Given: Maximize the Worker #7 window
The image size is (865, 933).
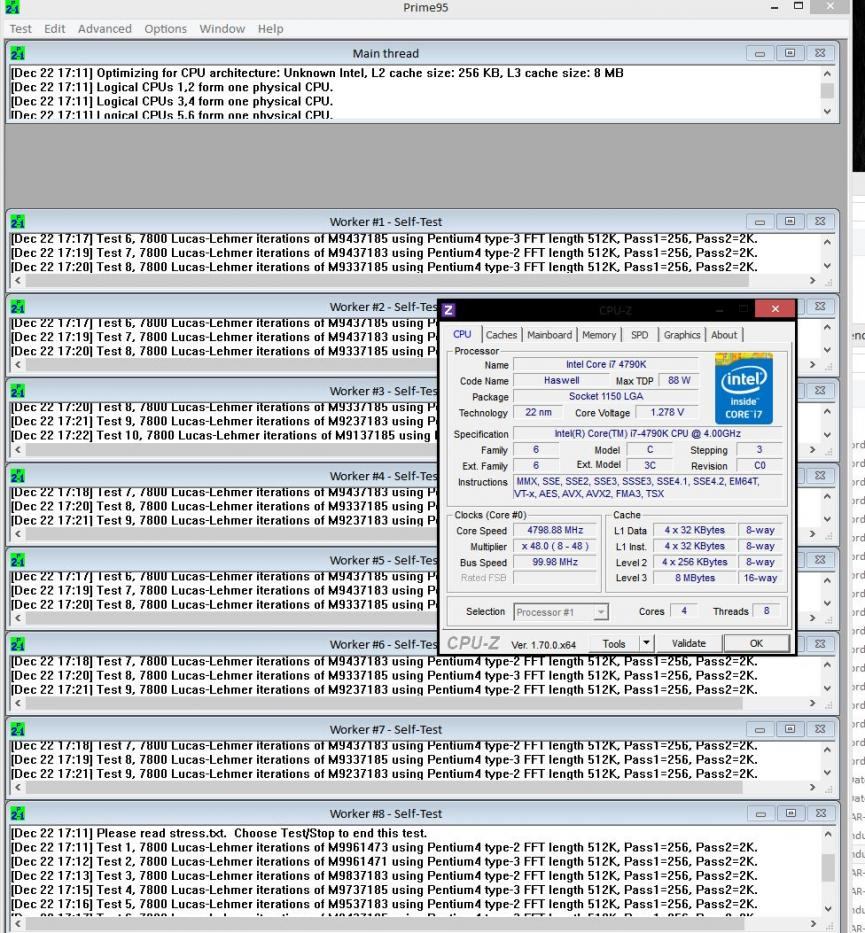Looking at the screenshot, I should coord(789,729).
